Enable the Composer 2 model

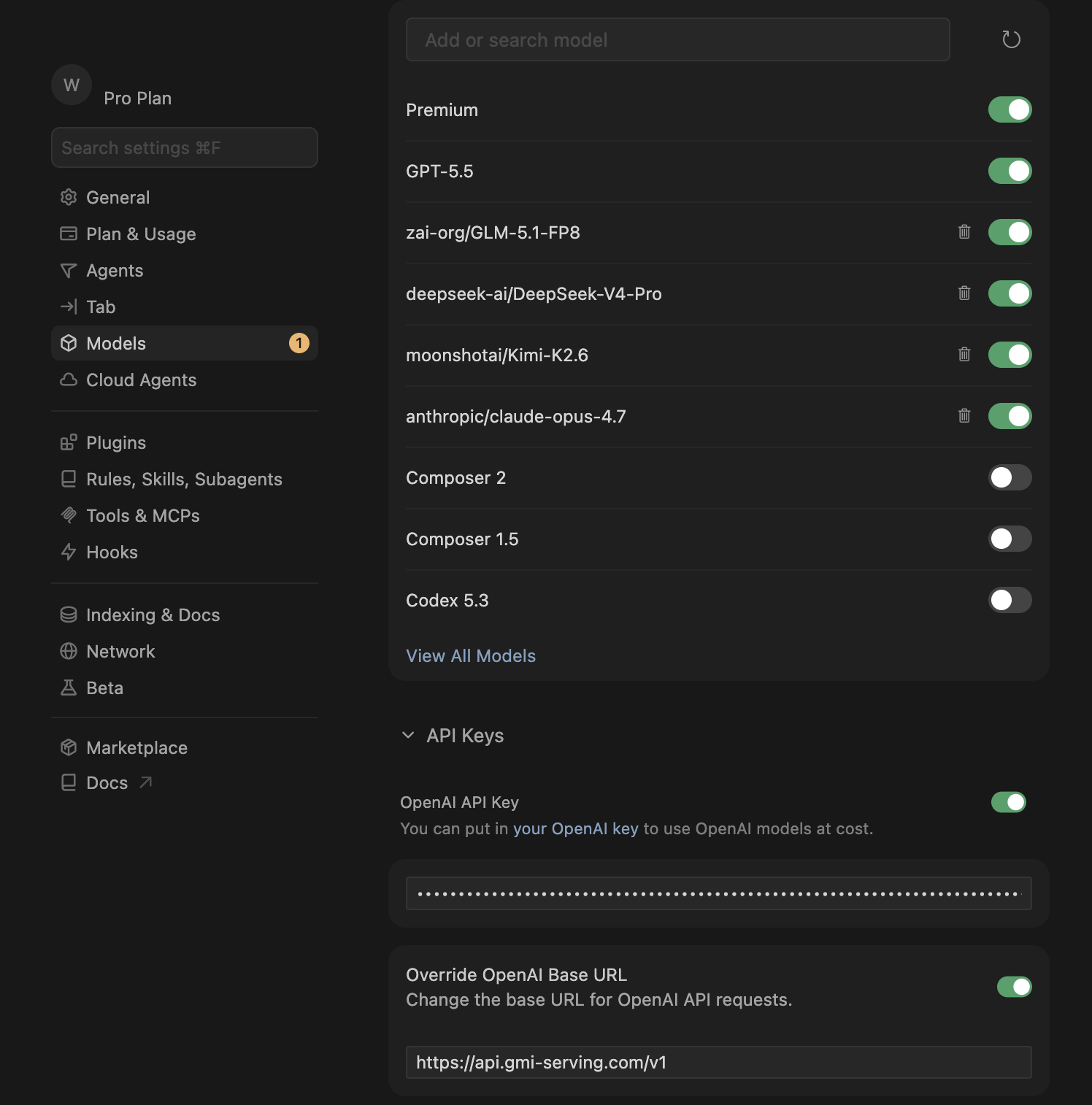click(1010, 477)
